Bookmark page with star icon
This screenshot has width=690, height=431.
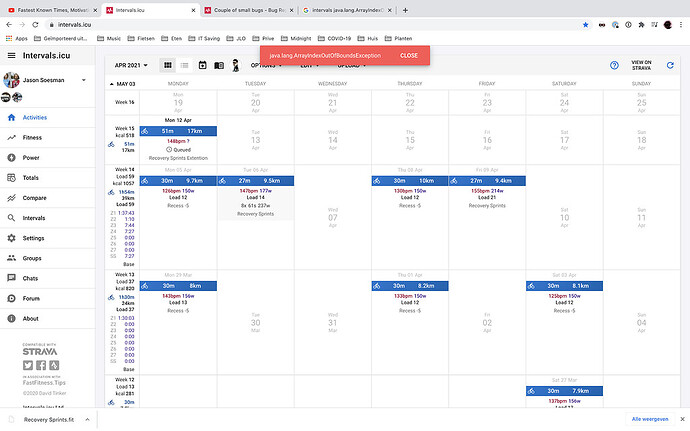point(585,25)
